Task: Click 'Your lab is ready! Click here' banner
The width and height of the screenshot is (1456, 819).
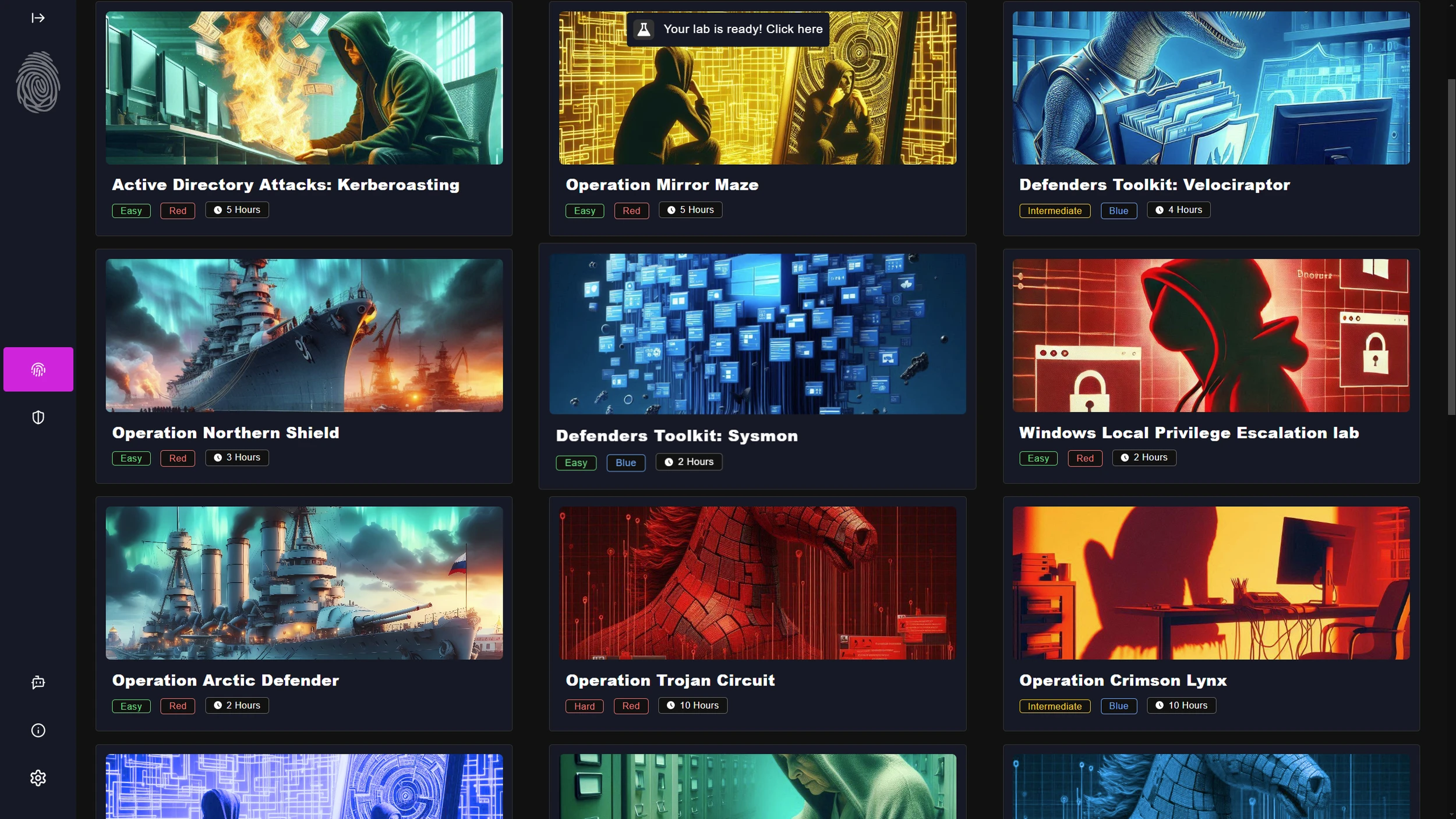Action: point(728,29)
